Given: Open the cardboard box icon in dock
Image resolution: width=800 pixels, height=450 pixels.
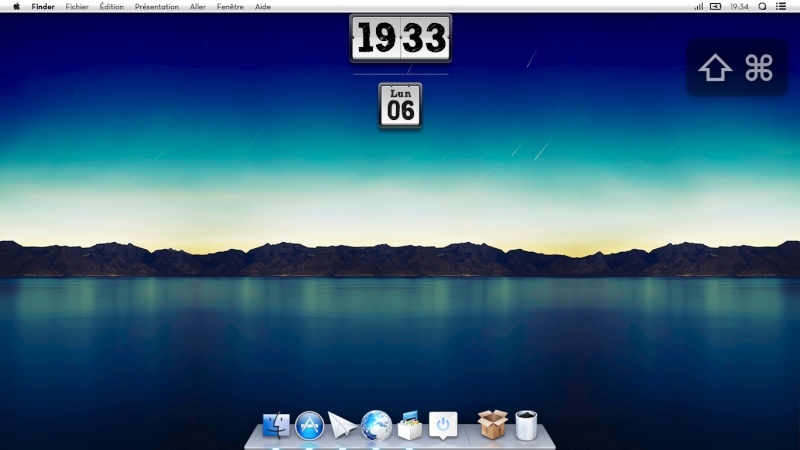Looking at the screenshot, I should point(492,425).
